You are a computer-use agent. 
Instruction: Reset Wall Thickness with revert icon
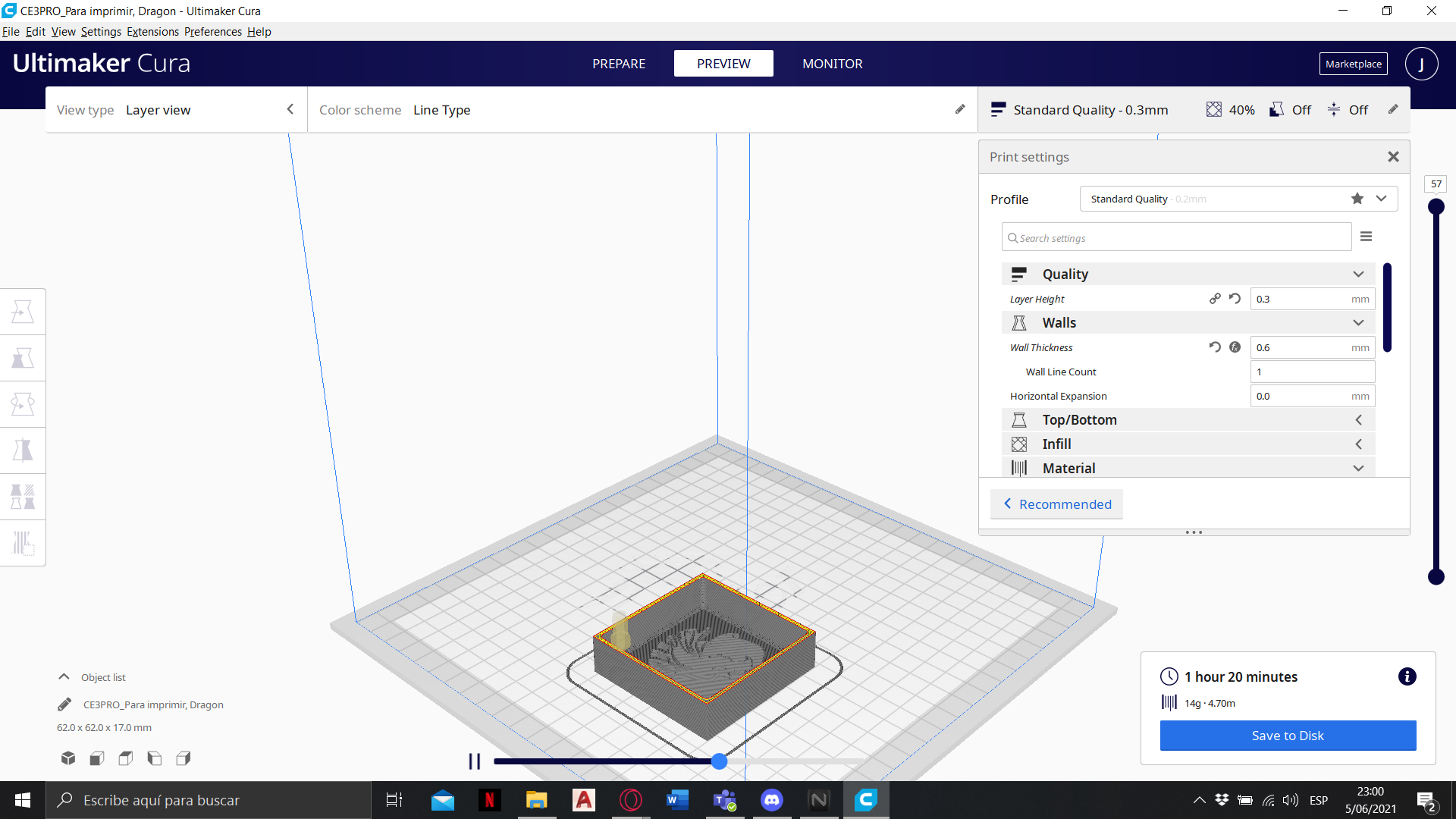point(1215,347)
